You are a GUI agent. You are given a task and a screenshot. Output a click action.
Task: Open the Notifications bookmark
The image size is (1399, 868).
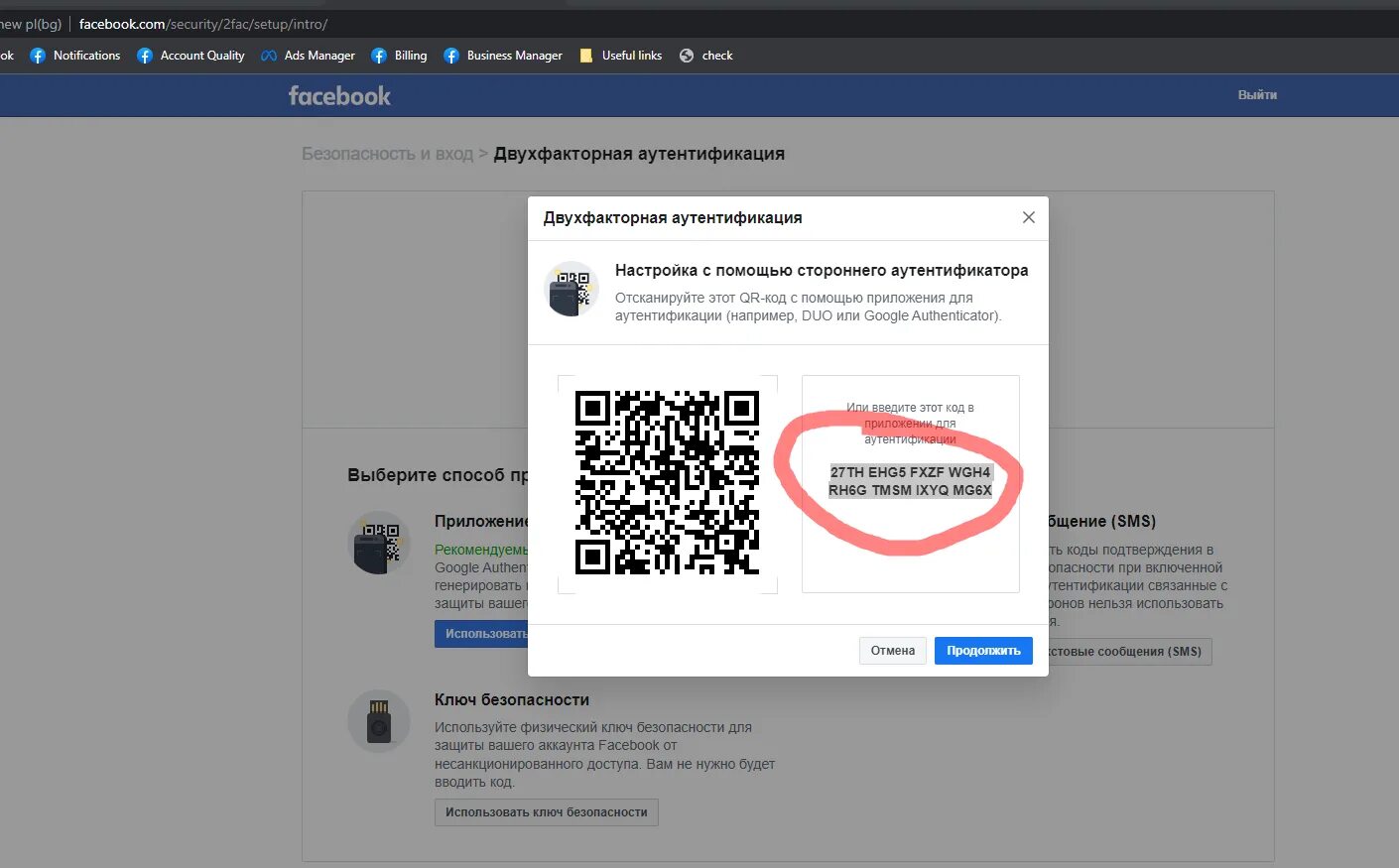pyautogui.click(x=75, y=56)
